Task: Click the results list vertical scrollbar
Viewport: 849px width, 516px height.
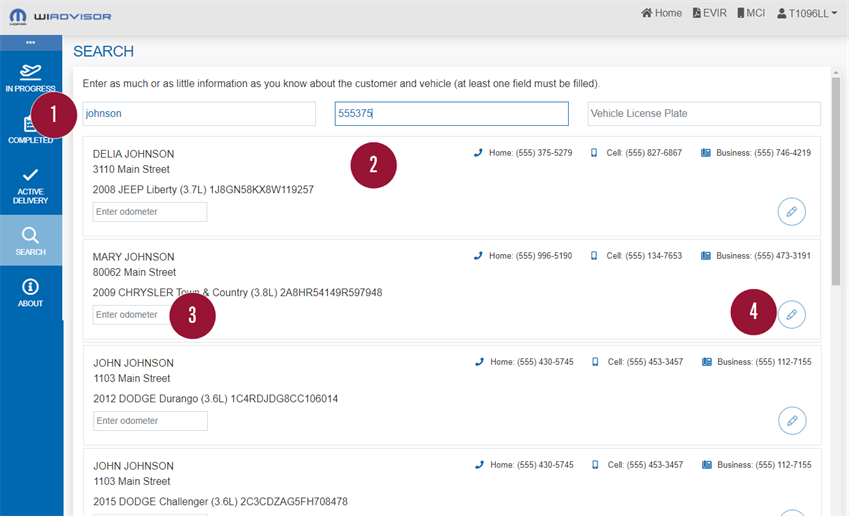Action: (x=836, y=181)
